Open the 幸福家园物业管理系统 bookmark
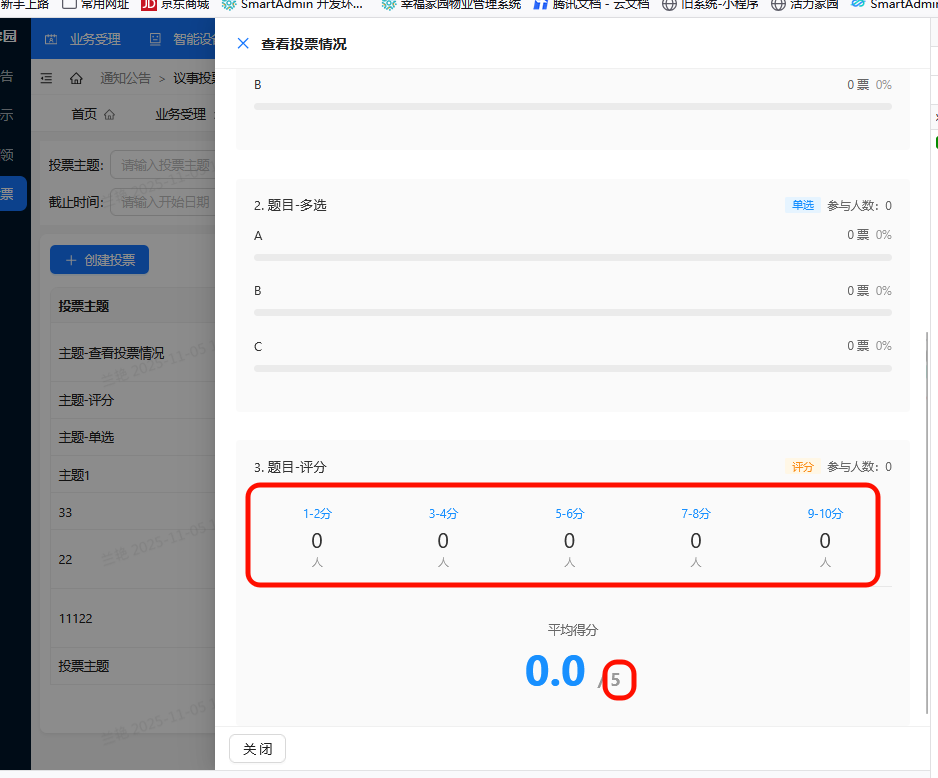Image resolution: width=938 pixels, height=778 pixels. [450, 4]
